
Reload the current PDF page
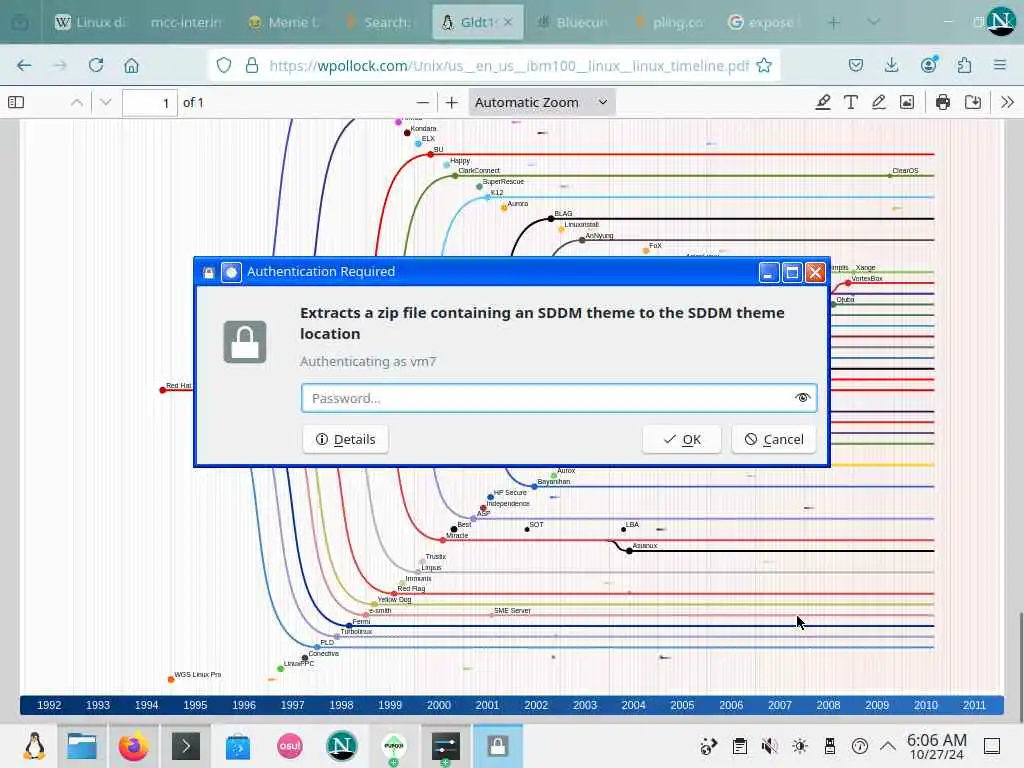[x=96, y=65]
